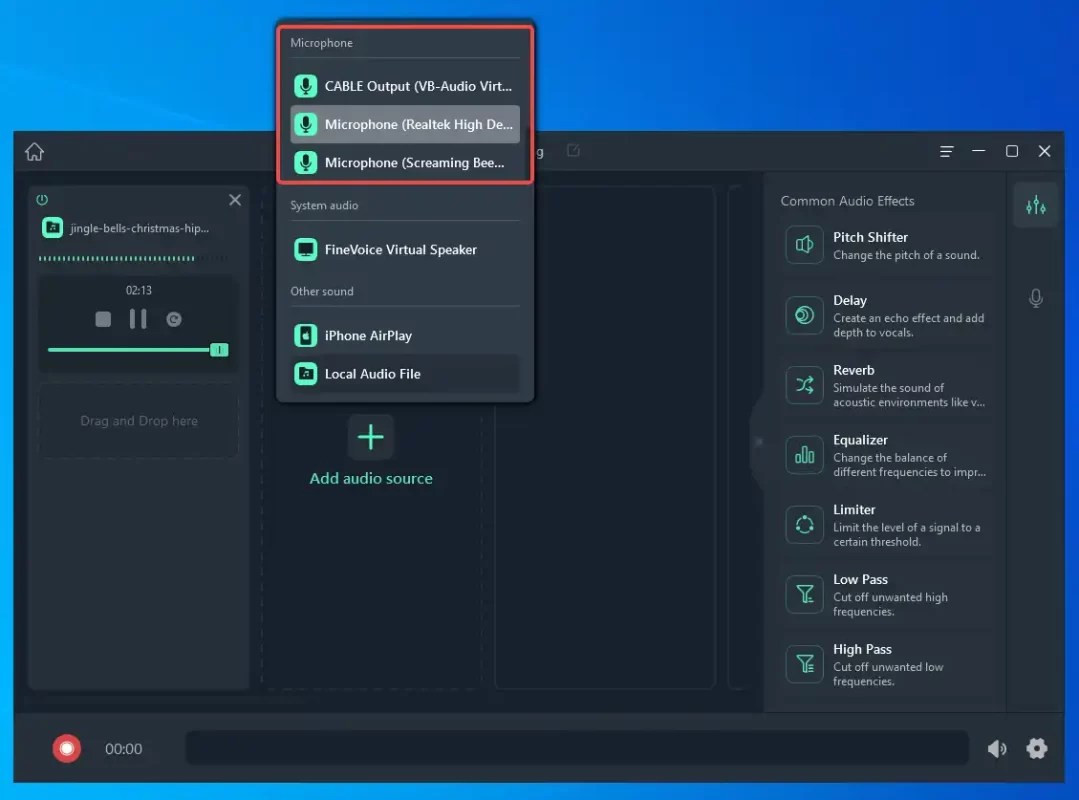Click the Add audio source label
The height and width of the screenshot is (800, 1079).
[371, 479]
